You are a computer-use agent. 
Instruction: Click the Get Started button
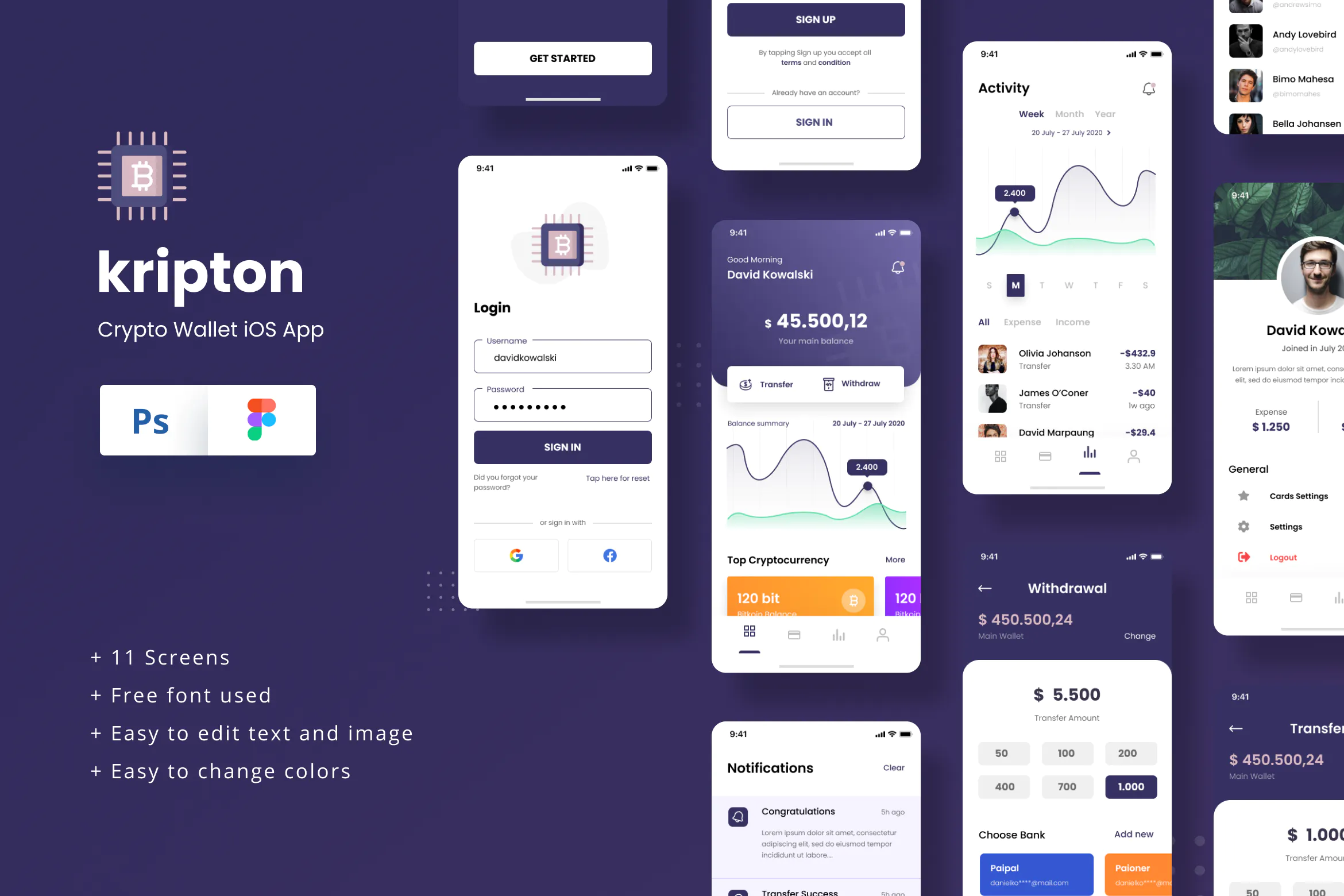[562, 58]
